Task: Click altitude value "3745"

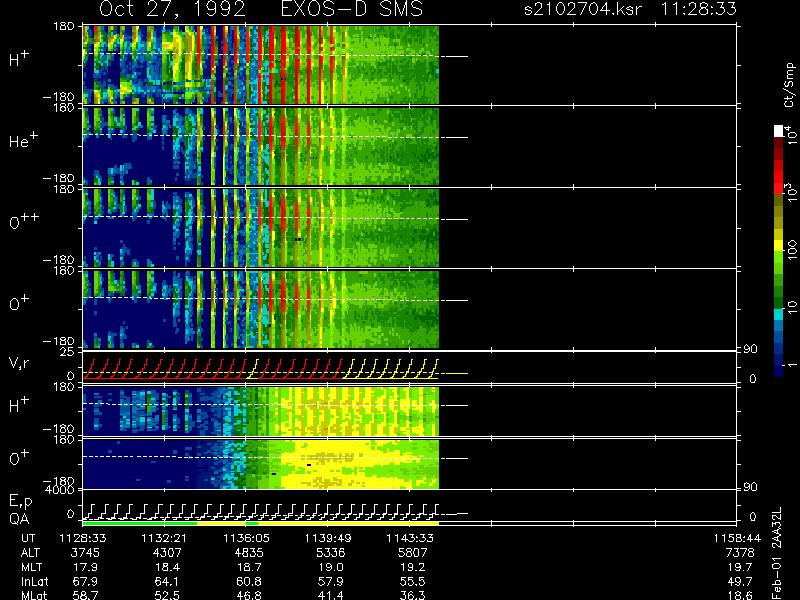Action: point(86,553)
